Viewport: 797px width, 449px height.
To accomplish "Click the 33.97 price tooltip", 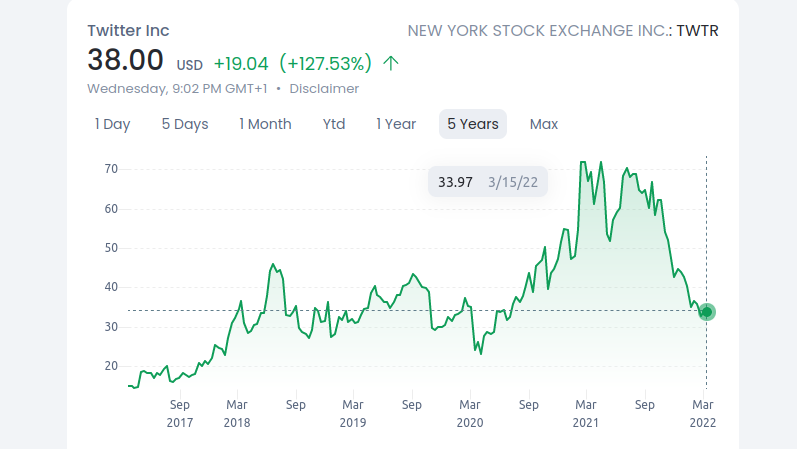I will [455, 182].
